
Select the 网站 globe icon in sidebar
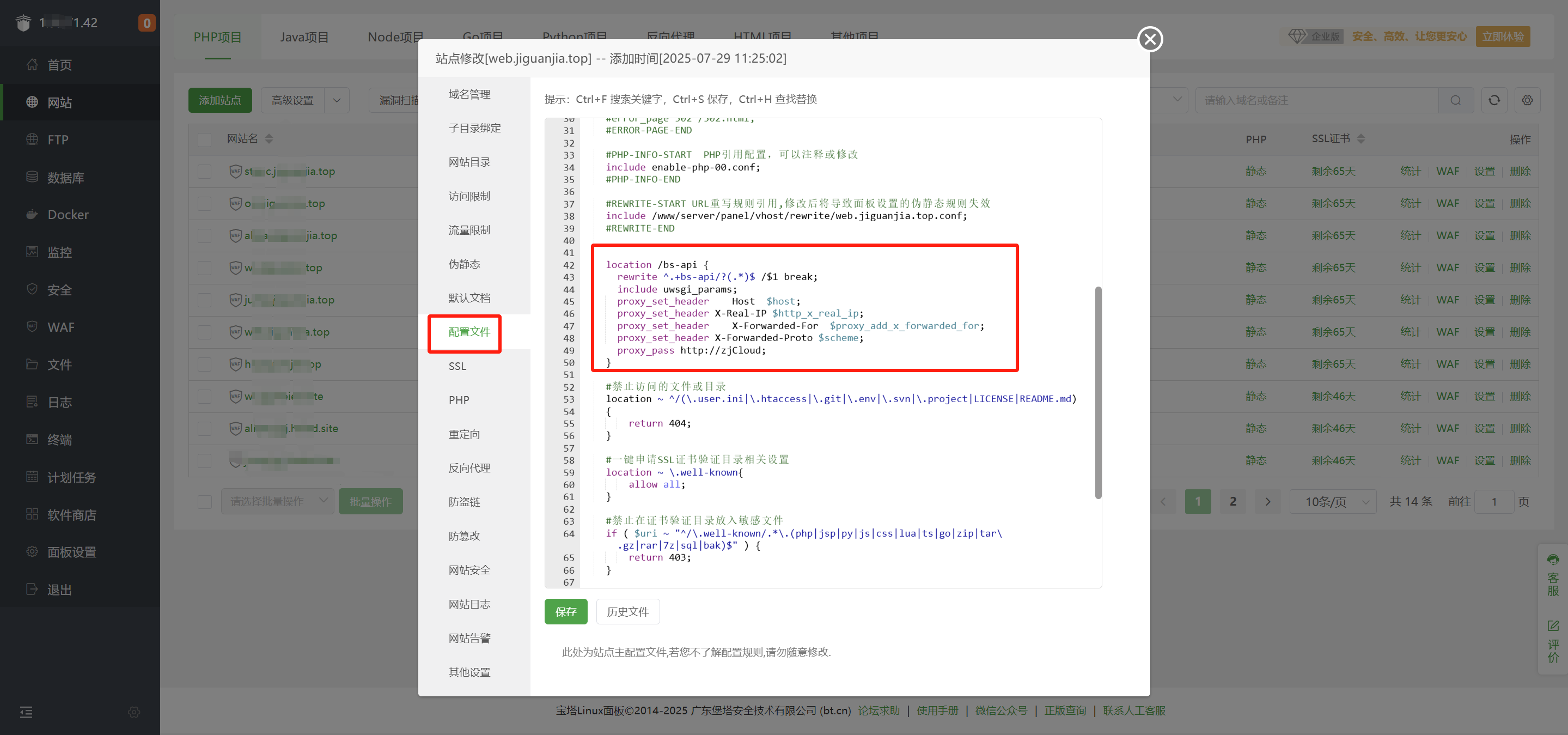point(32,102)
